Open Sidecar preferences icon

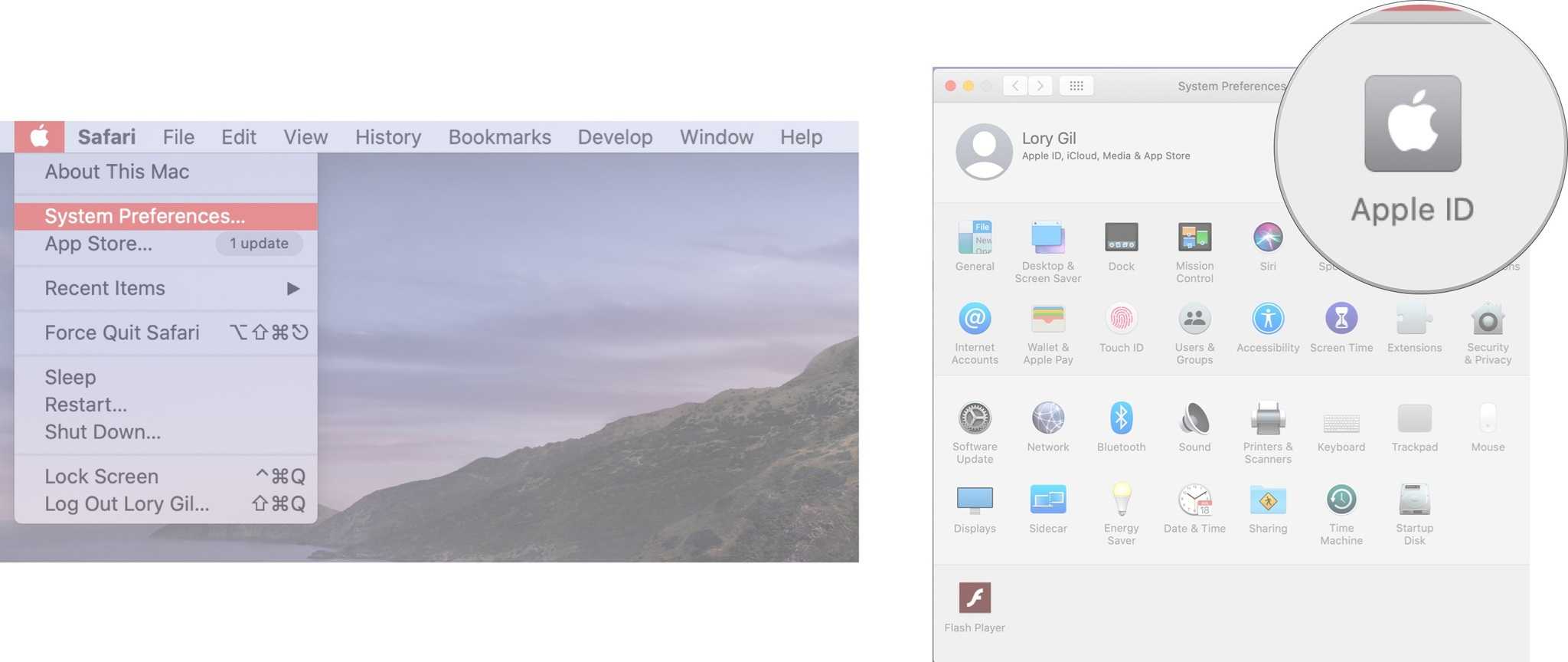point(1047,500)
